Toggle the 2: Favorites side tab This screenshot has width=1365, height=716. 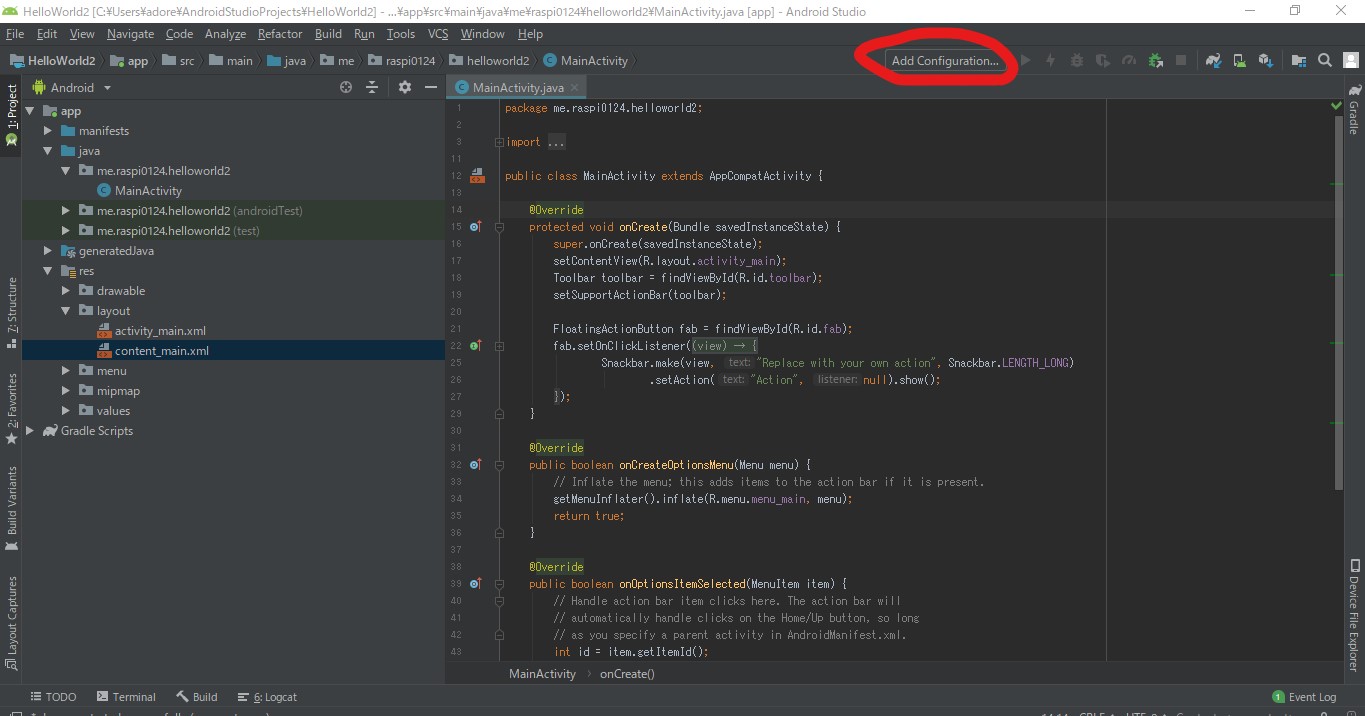[x=11, y=408]
